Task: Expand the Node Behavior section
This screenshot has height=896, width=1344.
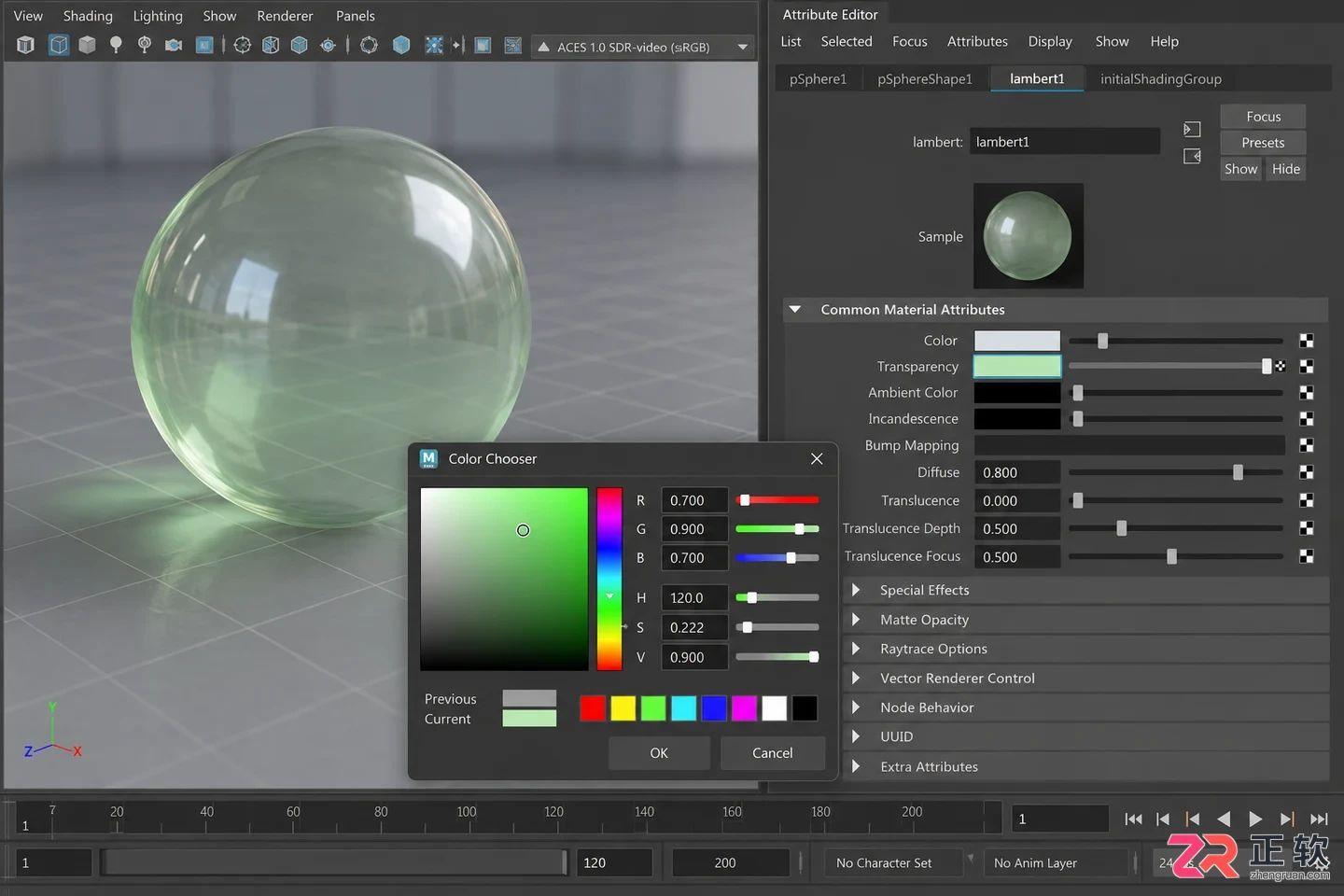Action: [x=856, y=707]
